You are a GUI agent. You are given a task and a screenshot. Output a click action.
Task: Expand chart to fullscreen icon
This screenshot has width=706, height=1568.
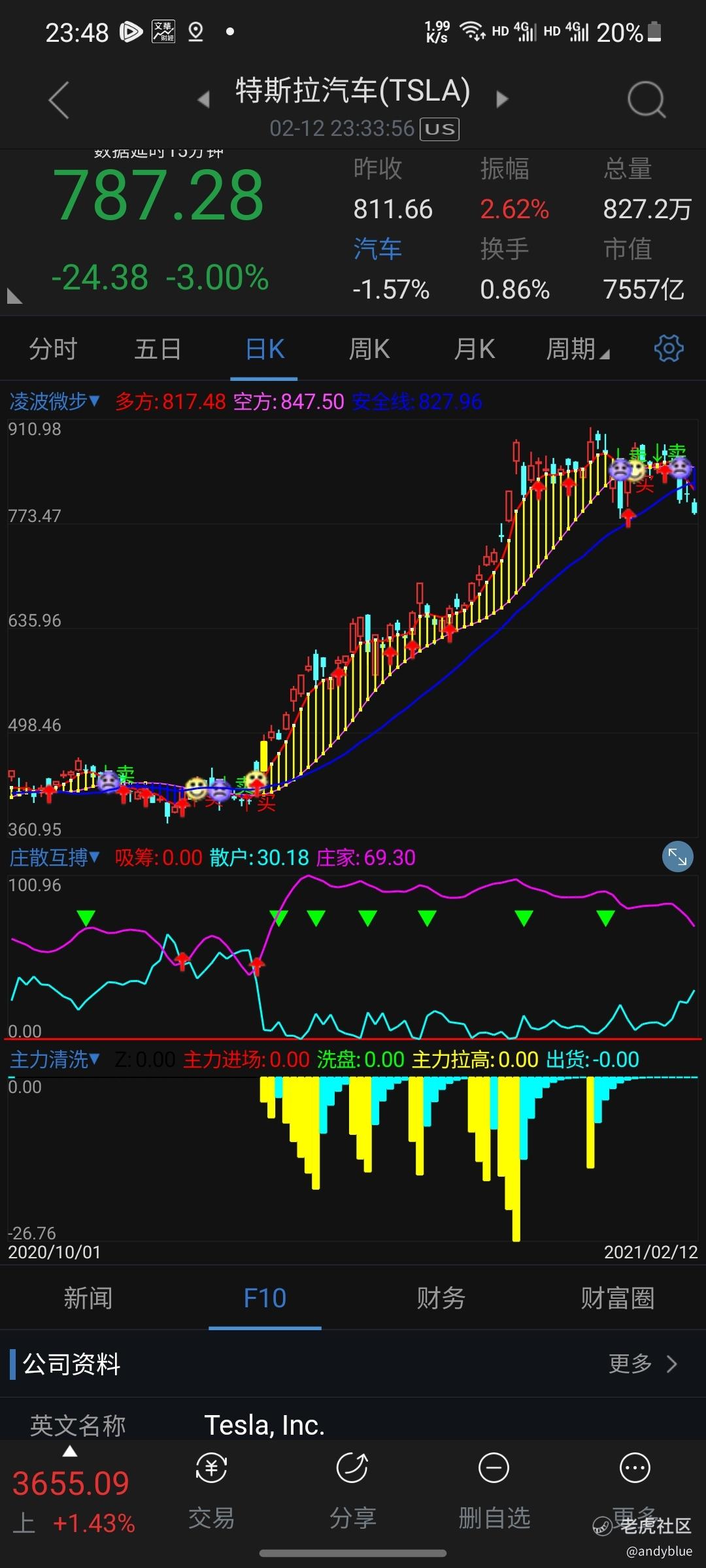(677, 857)
